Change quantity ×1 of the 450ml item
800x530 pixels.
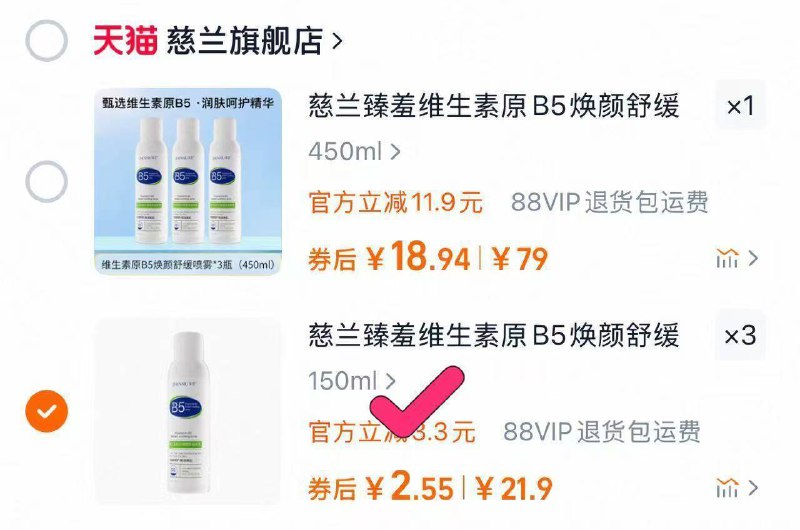pyautogui.click(x=740, y=106)
